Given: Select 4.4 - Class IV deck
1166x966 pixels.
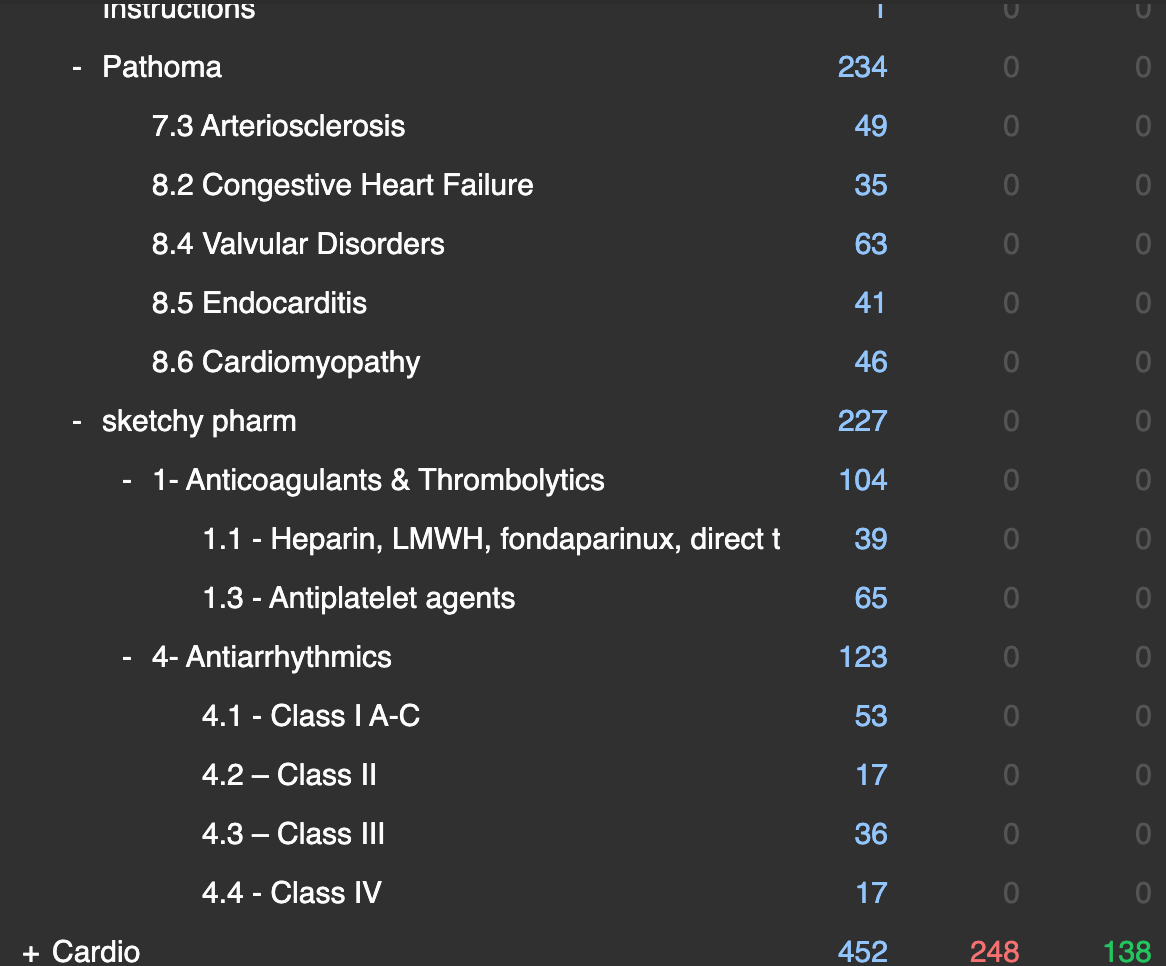Looking at the screenshot, I should pyautogui.click(x=291, y=894).
